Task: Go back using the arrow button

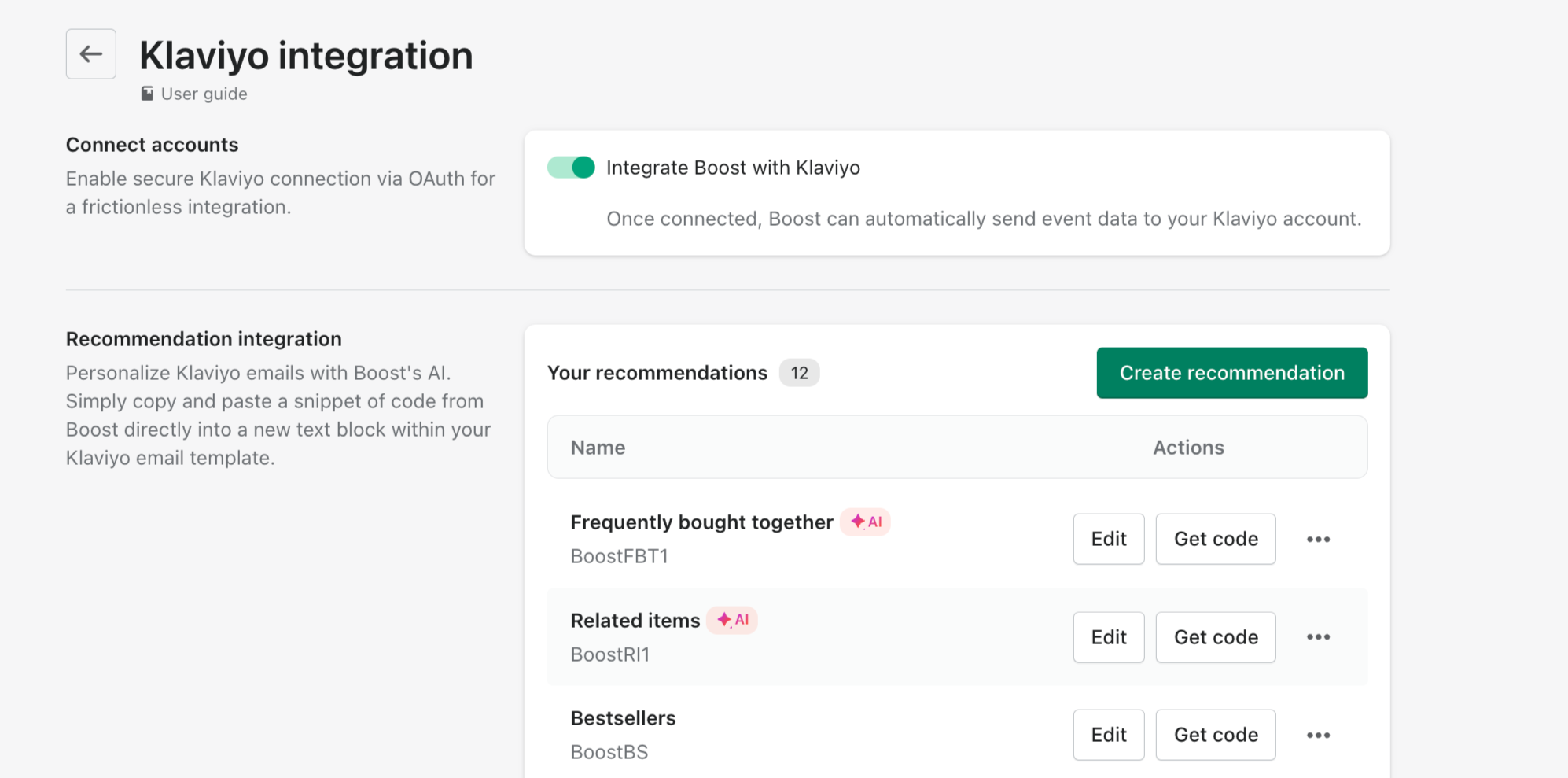Action: (91, 54)
